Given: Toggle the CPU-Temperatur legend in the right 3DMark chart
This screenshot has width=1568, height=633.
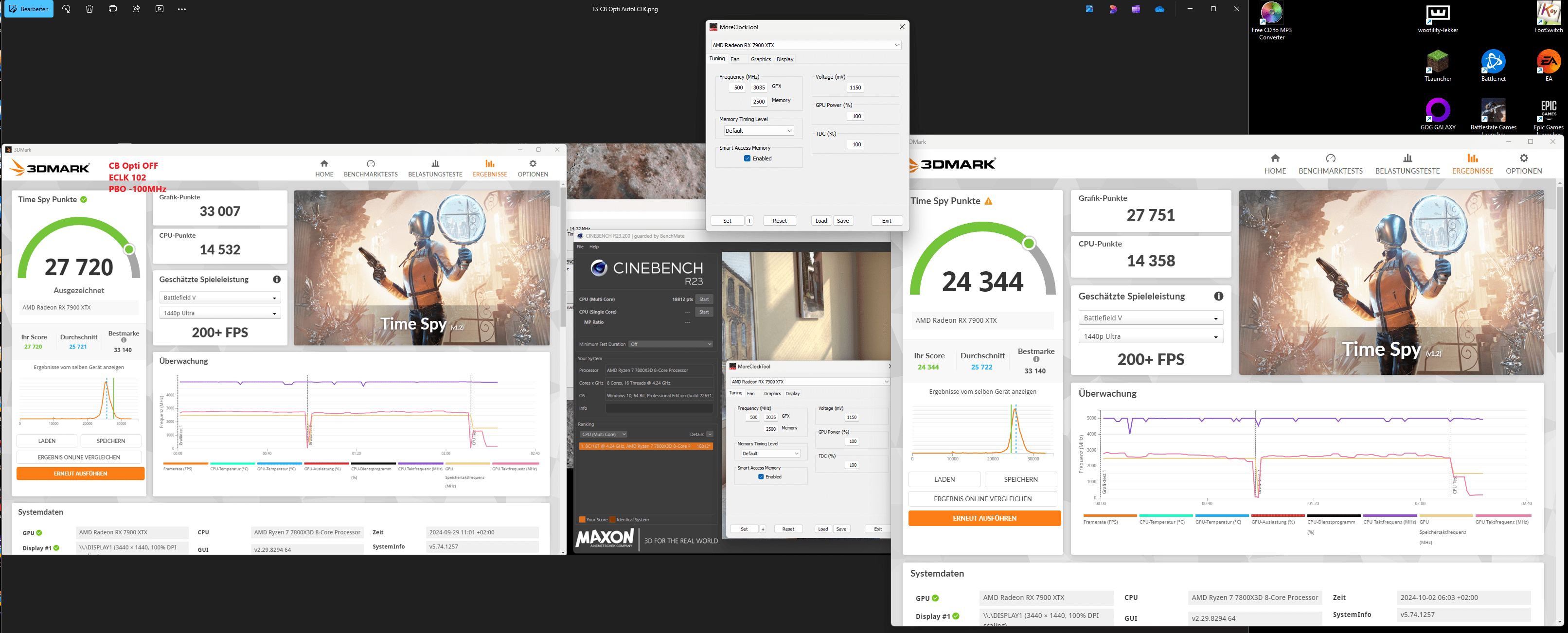Looking at the screenshot, I should (x=1166, y=519).
